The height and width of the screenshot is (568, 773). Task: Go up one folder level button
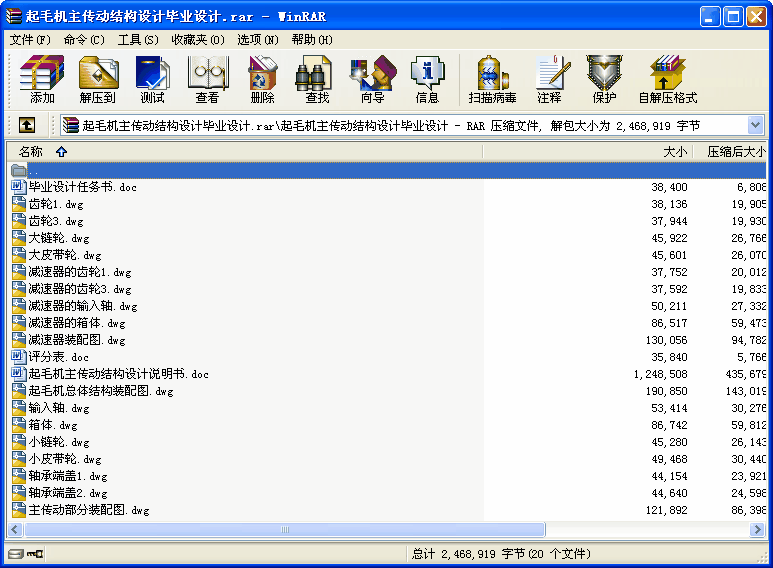27,125
